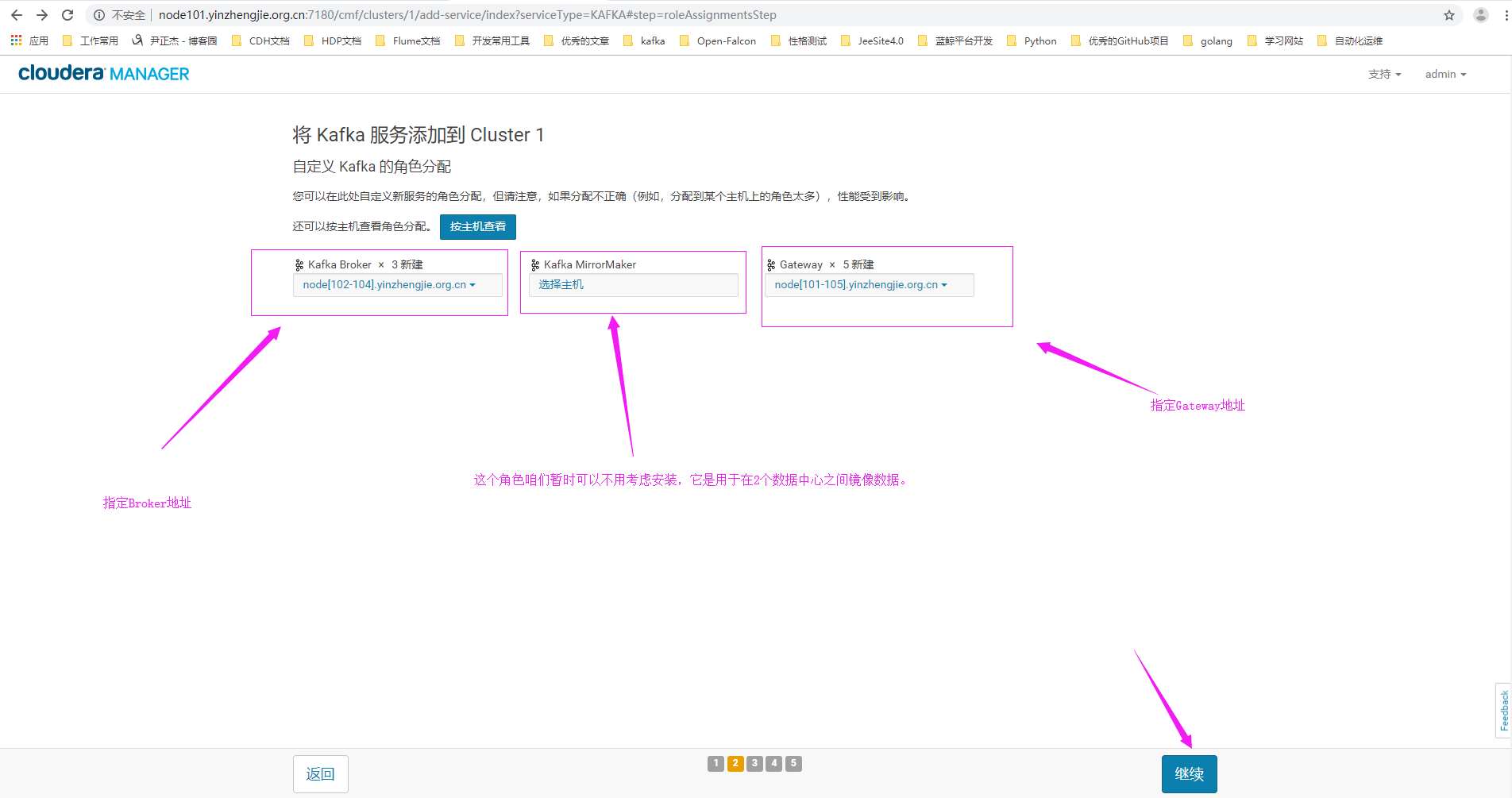Click the 继续 continue button
The image size is (1512, 798).
[x=1189, y=774]
